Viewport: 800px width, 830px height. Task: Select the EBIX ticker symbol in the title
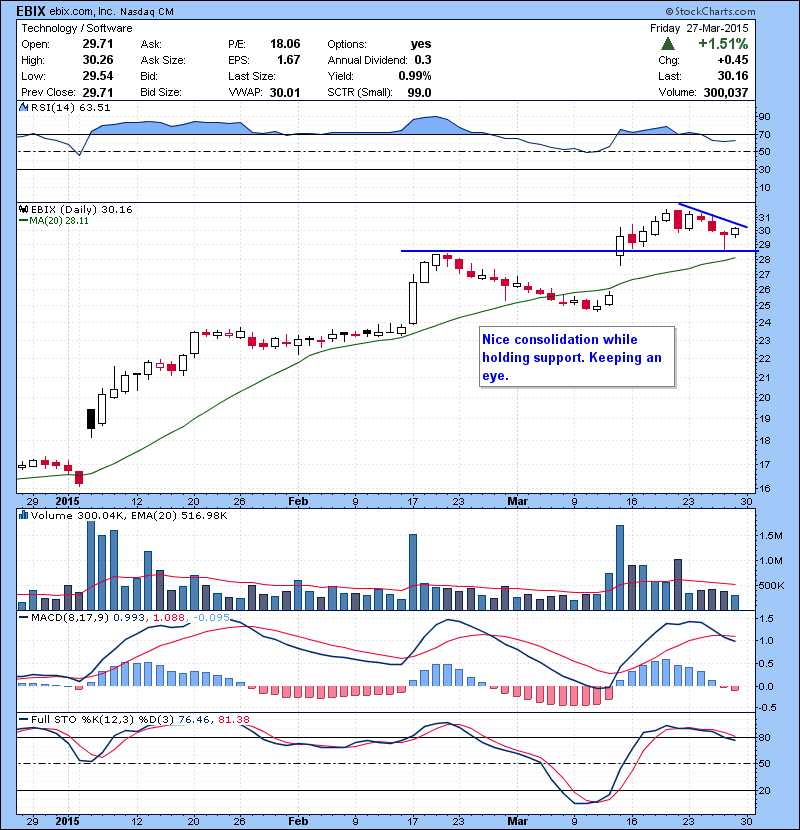(x=31, y=11)
